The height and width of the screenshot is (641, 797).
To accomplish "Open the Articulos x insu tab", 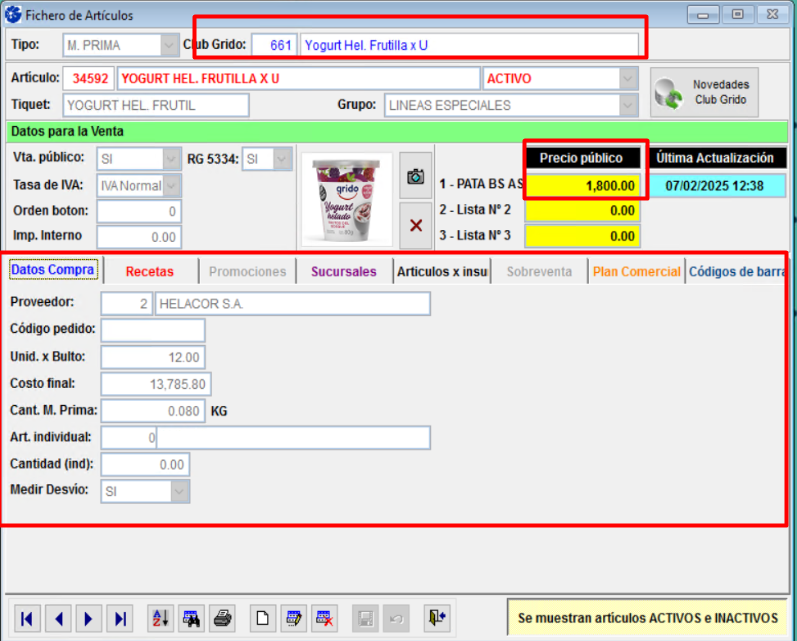I will tap(442, 271).
